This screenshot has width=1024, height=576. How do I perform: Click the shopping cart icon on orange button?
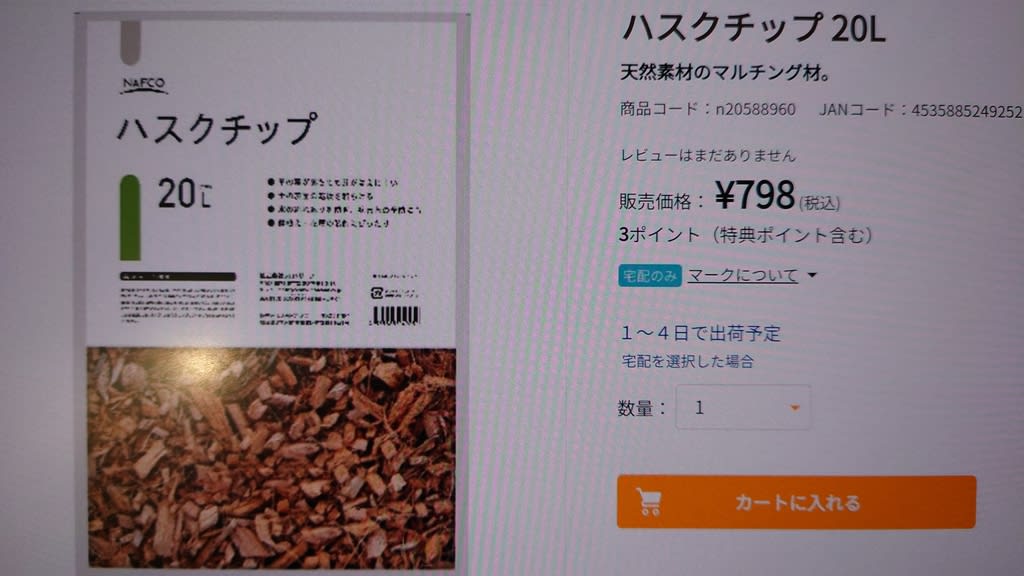coord(649,502)
